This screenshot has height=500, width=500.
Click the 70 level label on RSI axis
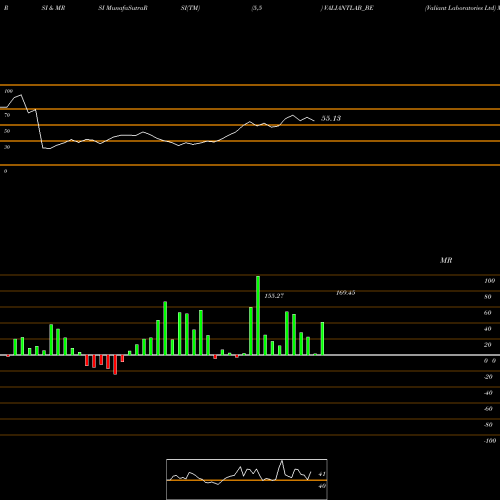pyautogui.click(x=7, y=115)
